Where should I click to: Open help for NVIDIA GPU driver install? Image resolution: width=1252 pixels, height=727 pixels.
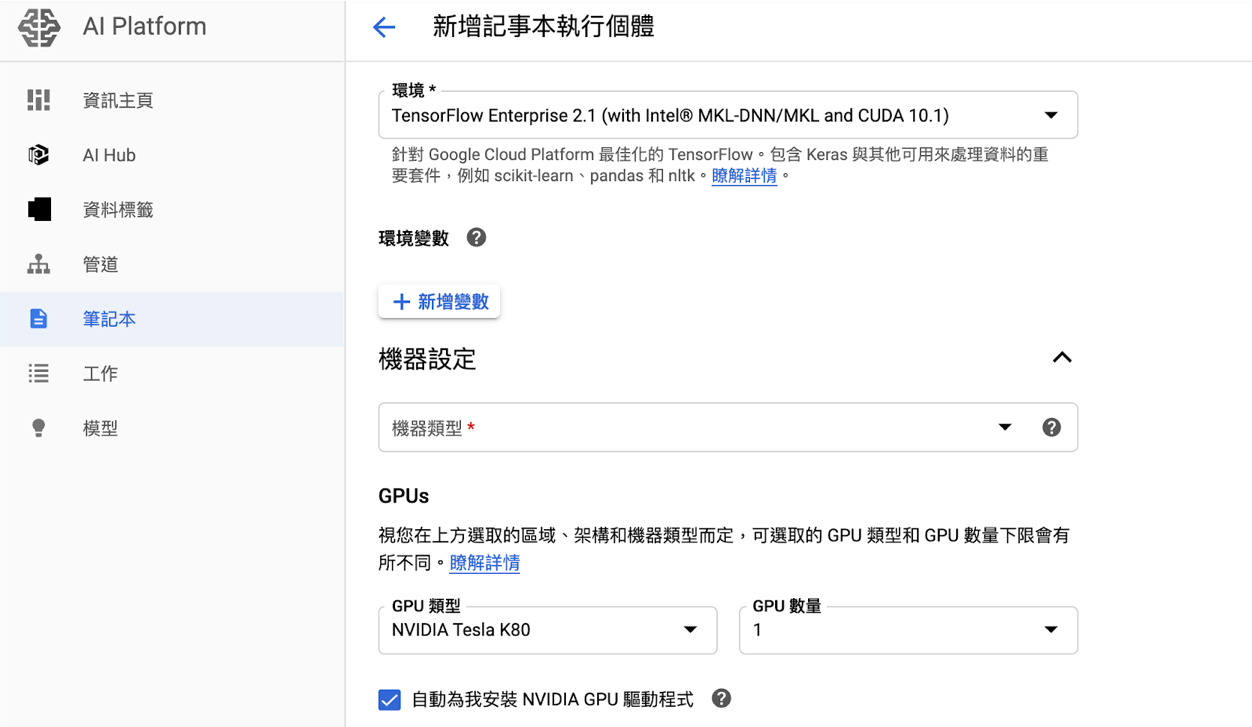(721, 699)
